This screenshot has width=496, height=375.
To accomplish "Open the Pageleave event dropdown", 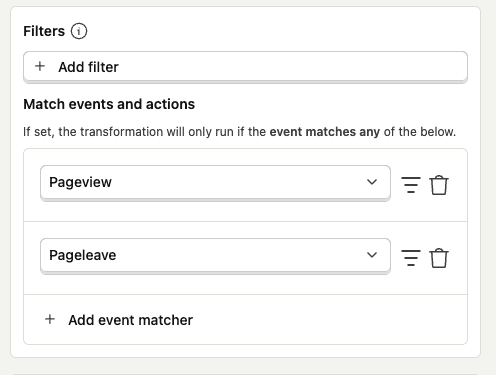I will (215, 255).
